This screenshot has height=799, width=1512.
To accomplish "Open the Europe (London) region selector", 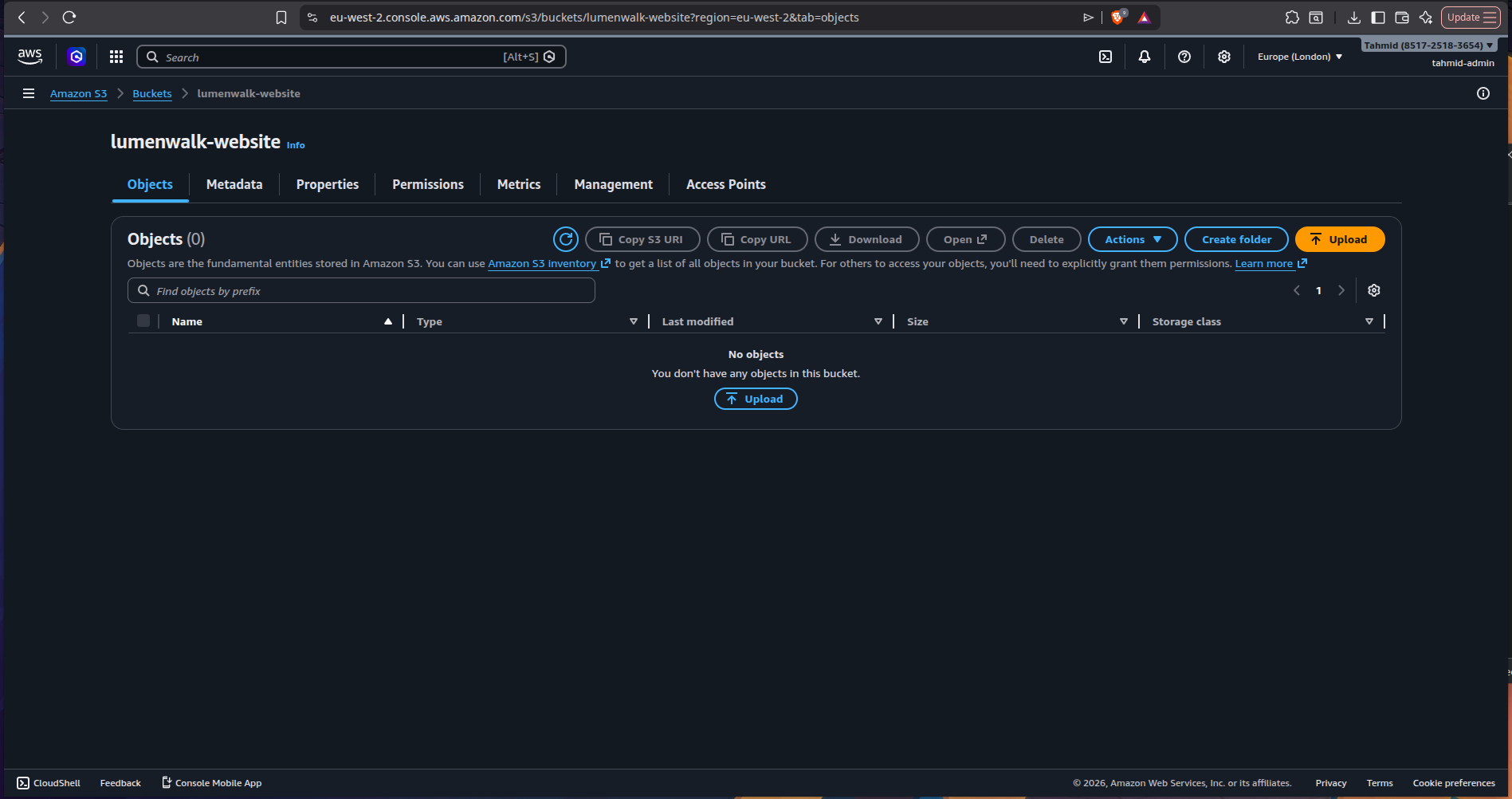I will point(1300,57).
